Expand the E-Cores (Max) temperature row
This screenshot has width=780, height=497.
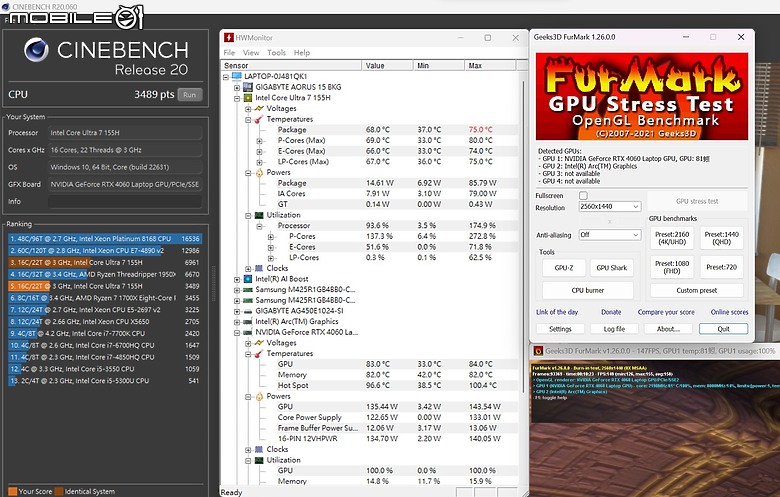(x=259, y=151)
